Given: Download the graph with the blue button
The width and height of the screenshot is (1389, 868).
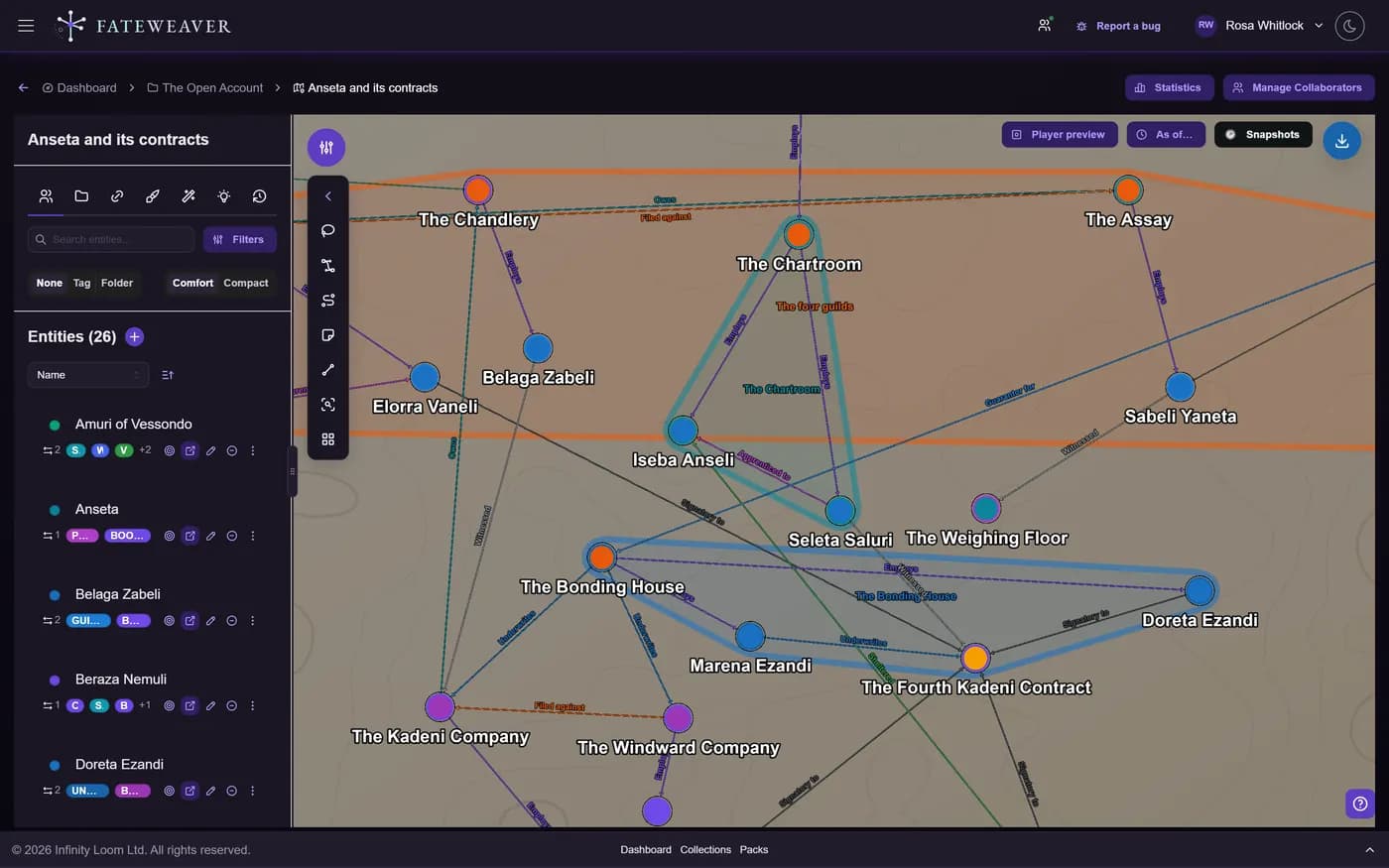Looking at the screenshot, I should (1341, 141).
